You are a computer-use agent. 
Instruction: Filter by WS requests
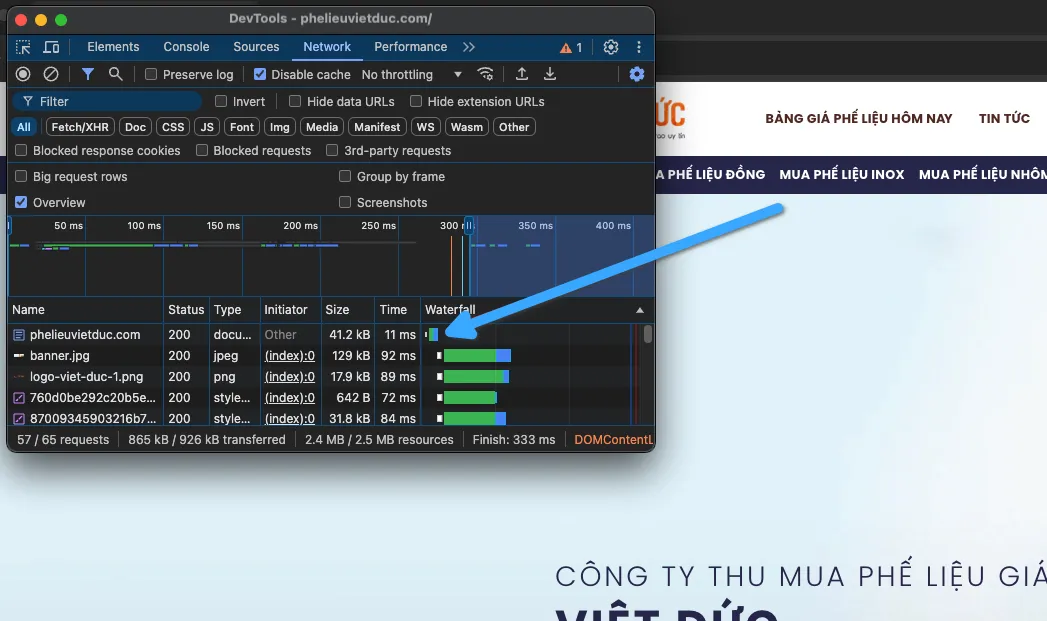tap(425, 127)
